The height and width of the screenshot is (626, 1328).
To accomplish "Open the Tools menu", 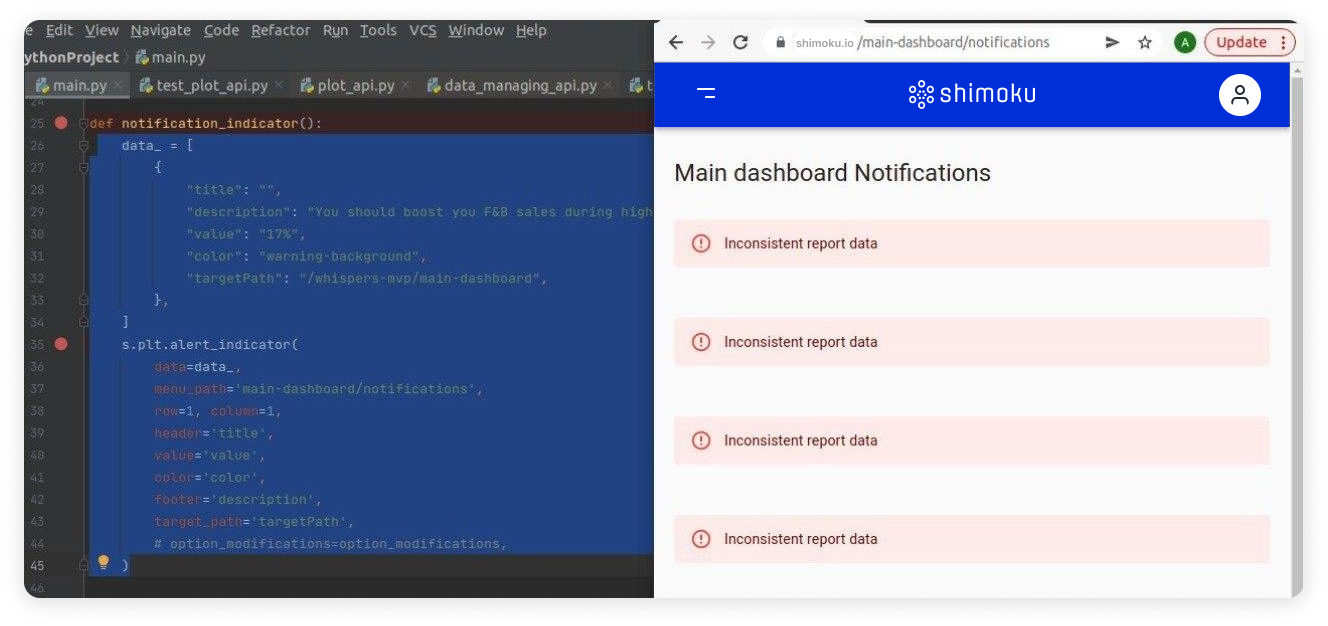I will pyautogui.click(x=378, y=30).
